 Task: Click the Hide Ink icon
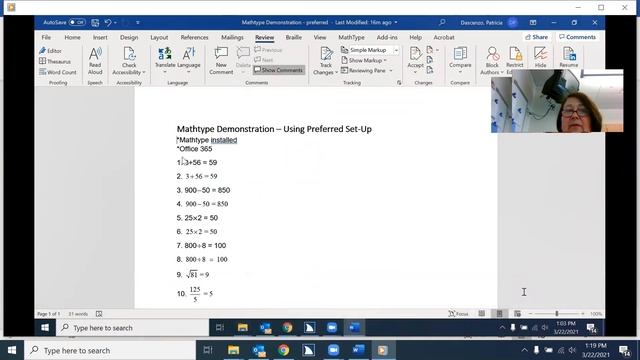point(540,53)
